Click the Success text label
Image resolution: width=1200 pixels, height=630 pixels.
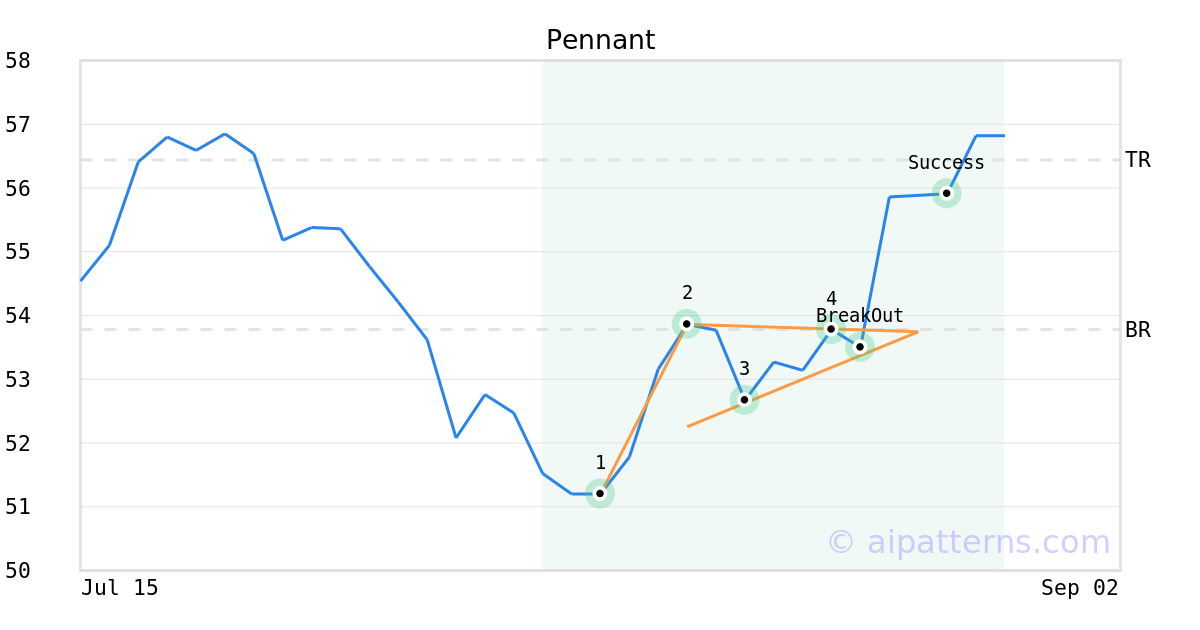[946, 163]
